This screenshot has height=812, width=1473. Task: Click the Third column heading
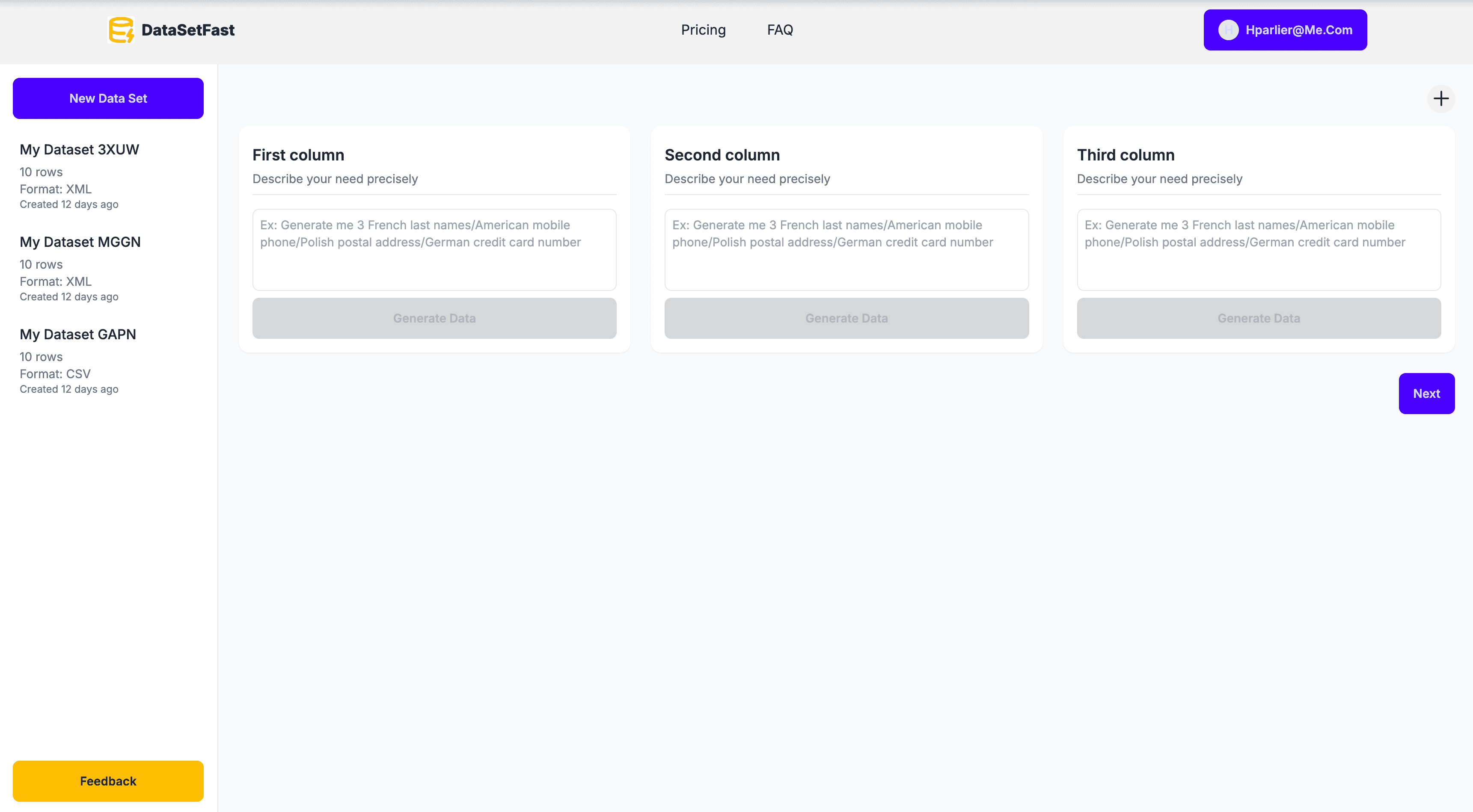[1126, 155]
